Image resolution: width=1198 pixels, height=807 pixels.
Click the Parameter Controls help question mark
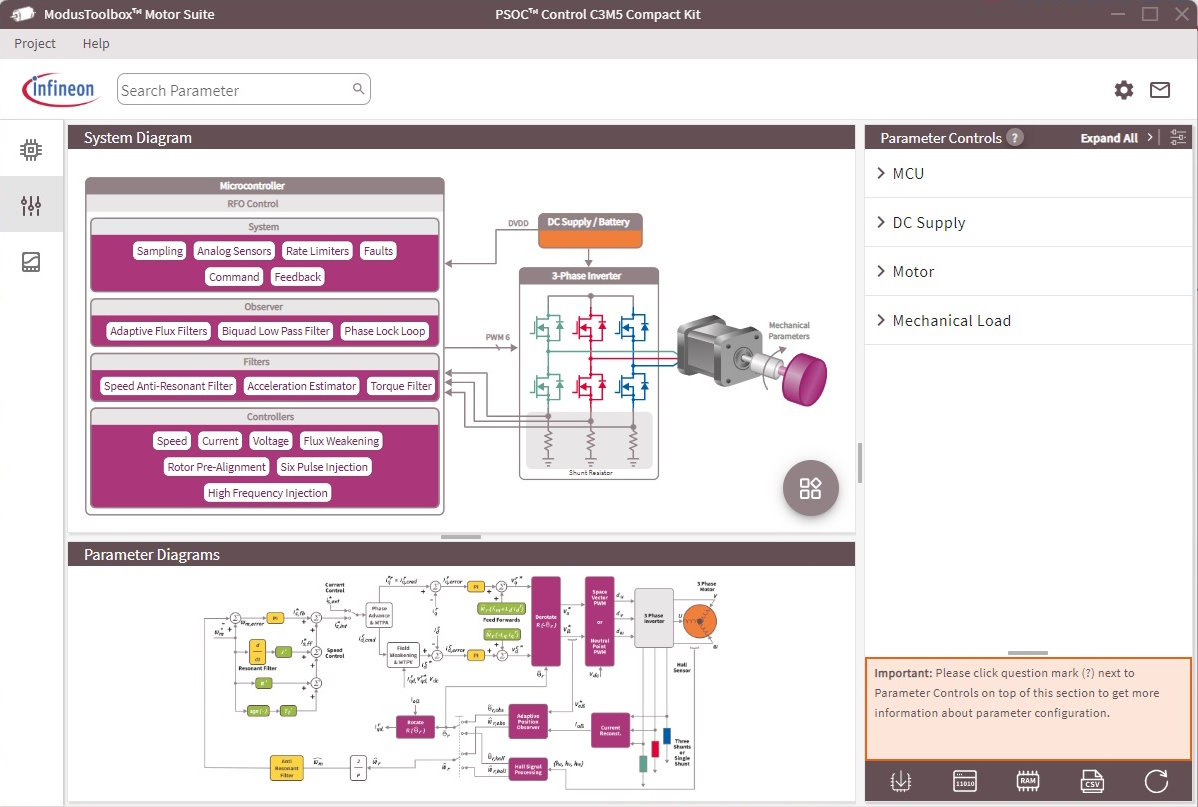tap(1015, 138)
